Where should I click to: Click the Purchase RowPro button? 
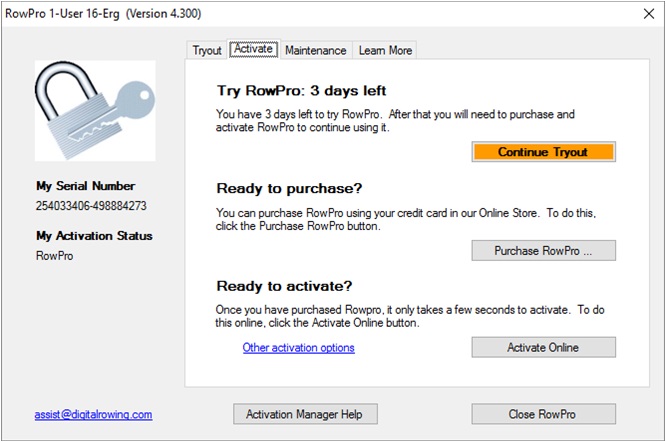(543, 251)
